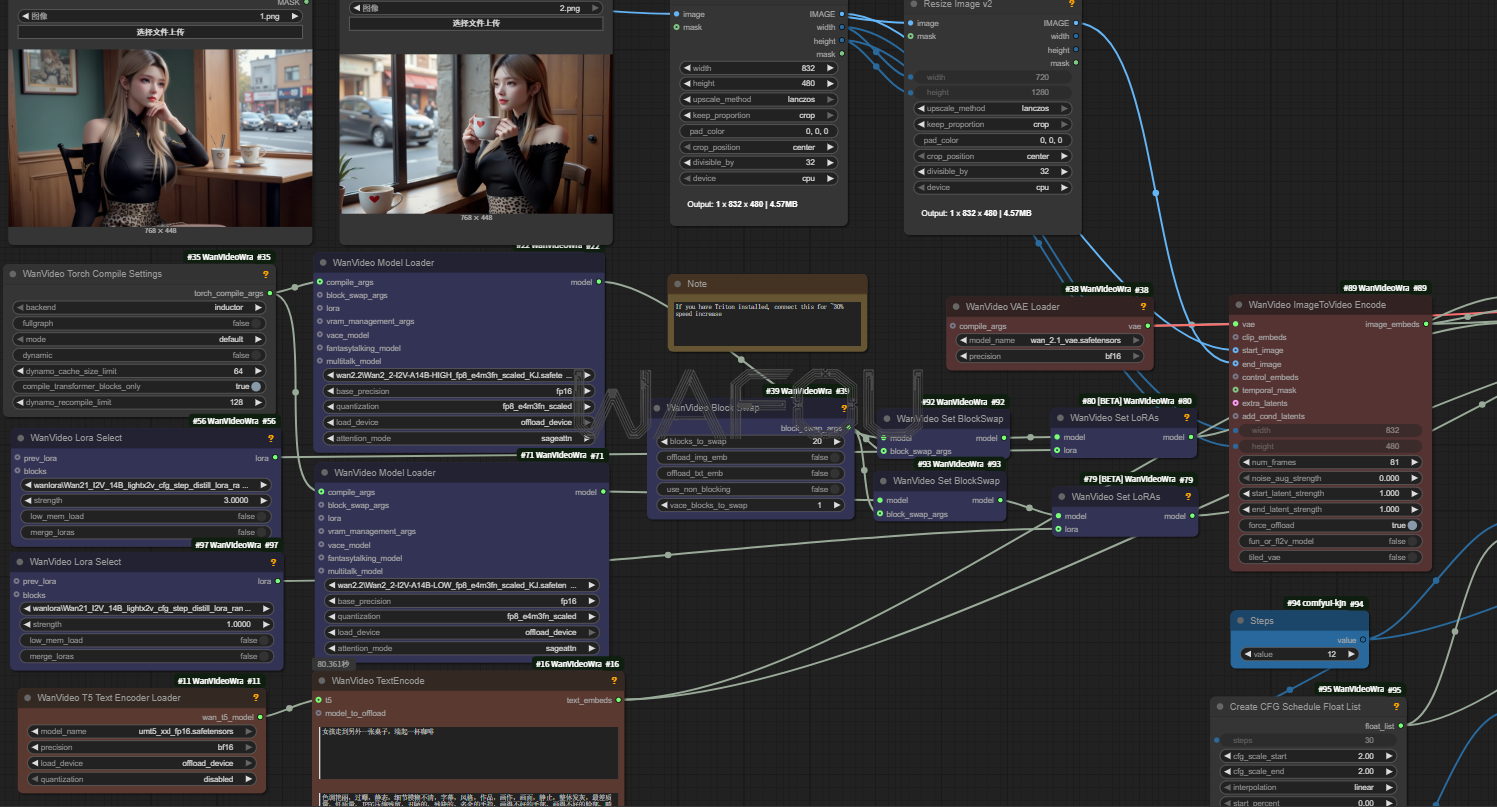Click right arrow to increase num_frames
Image resolution: width=1497 pixels, height=807 pixels.
[1414, 462]
